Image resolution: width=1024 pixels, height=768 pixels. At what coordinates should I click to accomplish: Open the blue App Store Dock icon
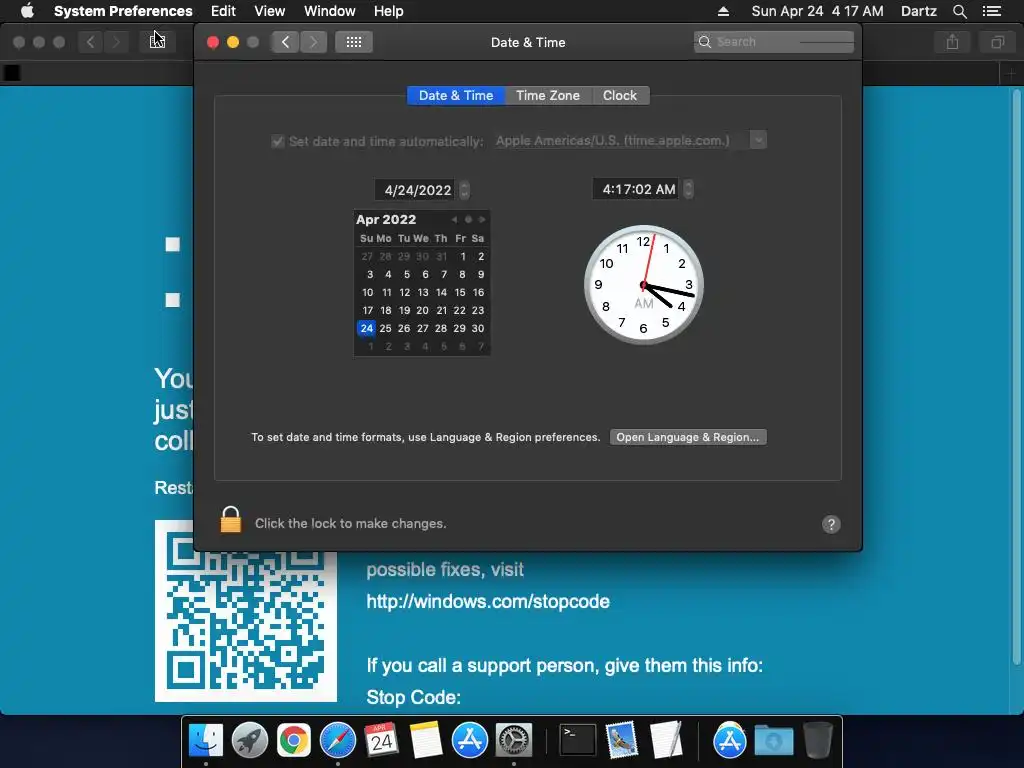(x=470, y=740)
